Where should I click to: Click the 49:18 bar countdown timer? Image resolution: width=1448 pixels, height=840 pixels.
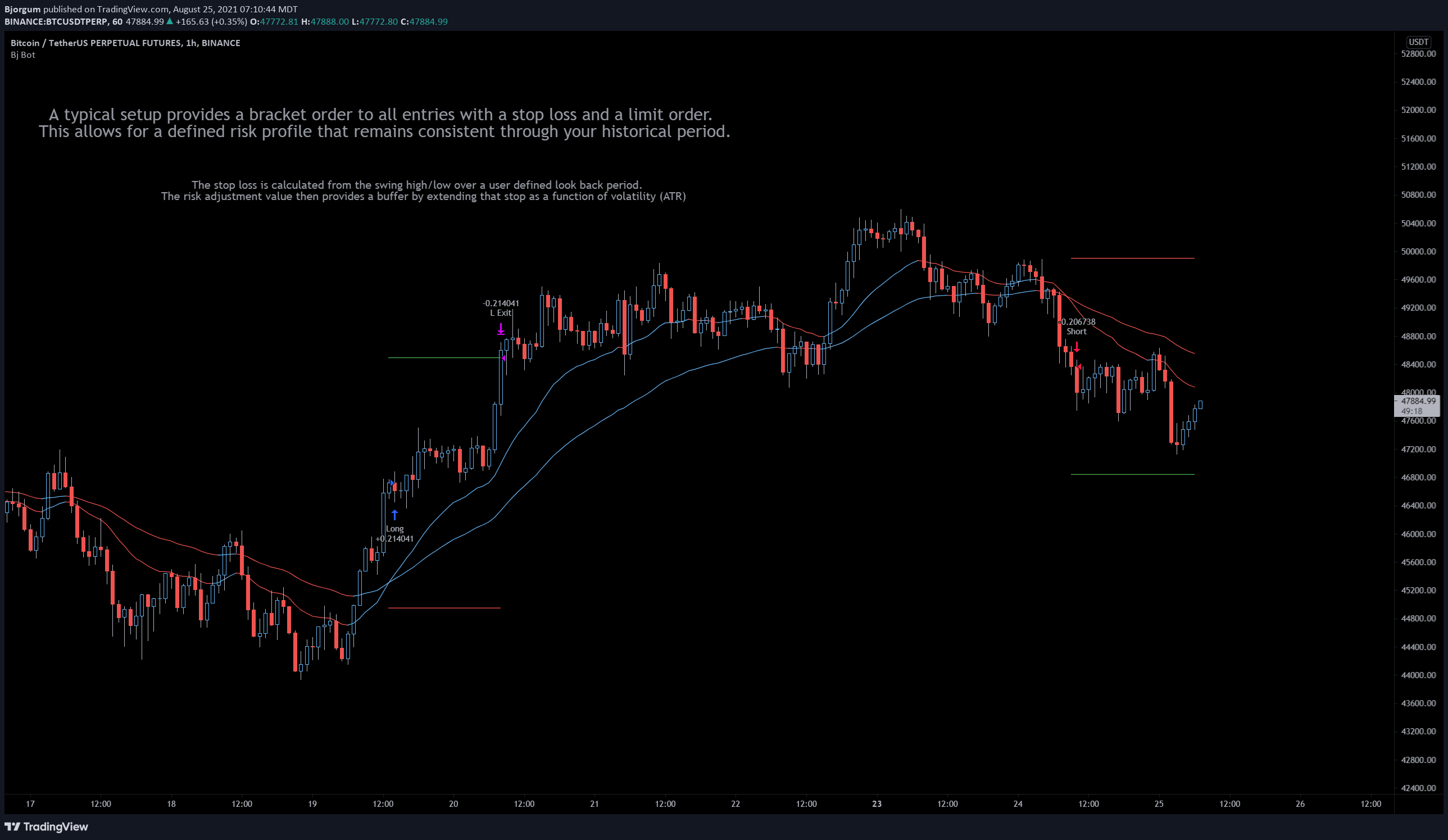pos(1412,411)
